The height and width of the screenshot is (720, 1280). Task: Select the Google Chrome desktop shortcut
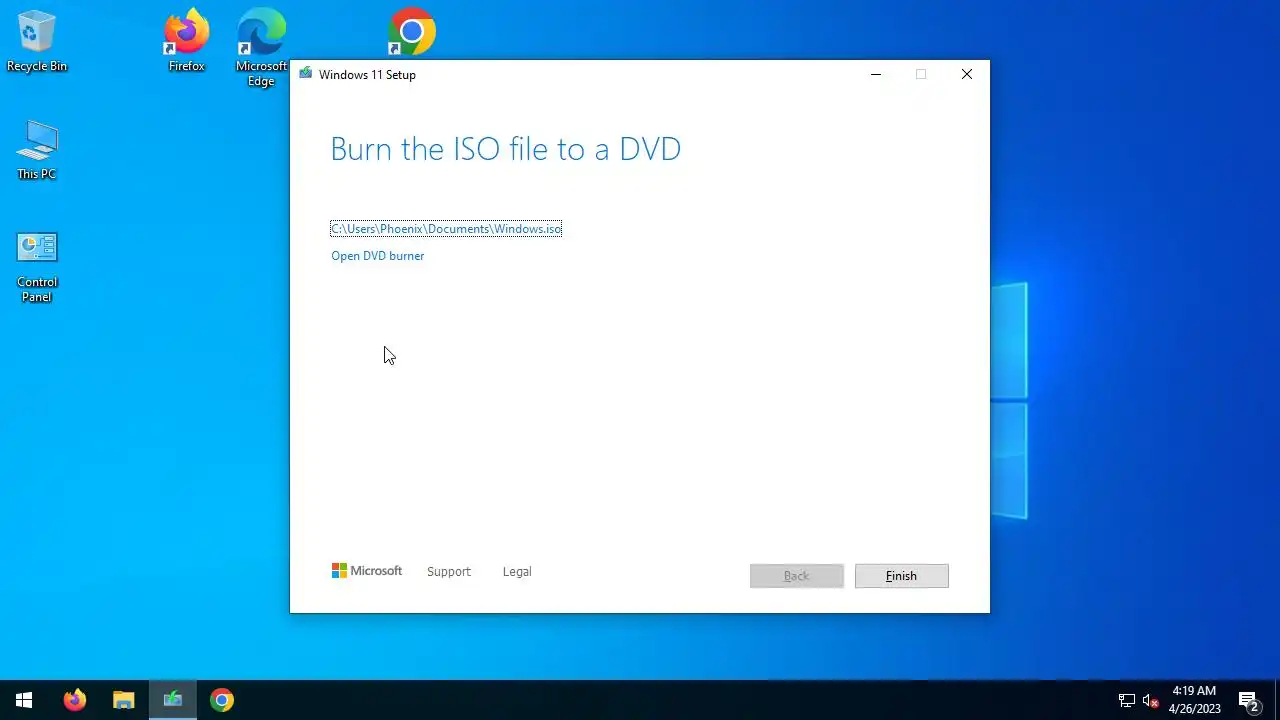[x=412, y=33]
